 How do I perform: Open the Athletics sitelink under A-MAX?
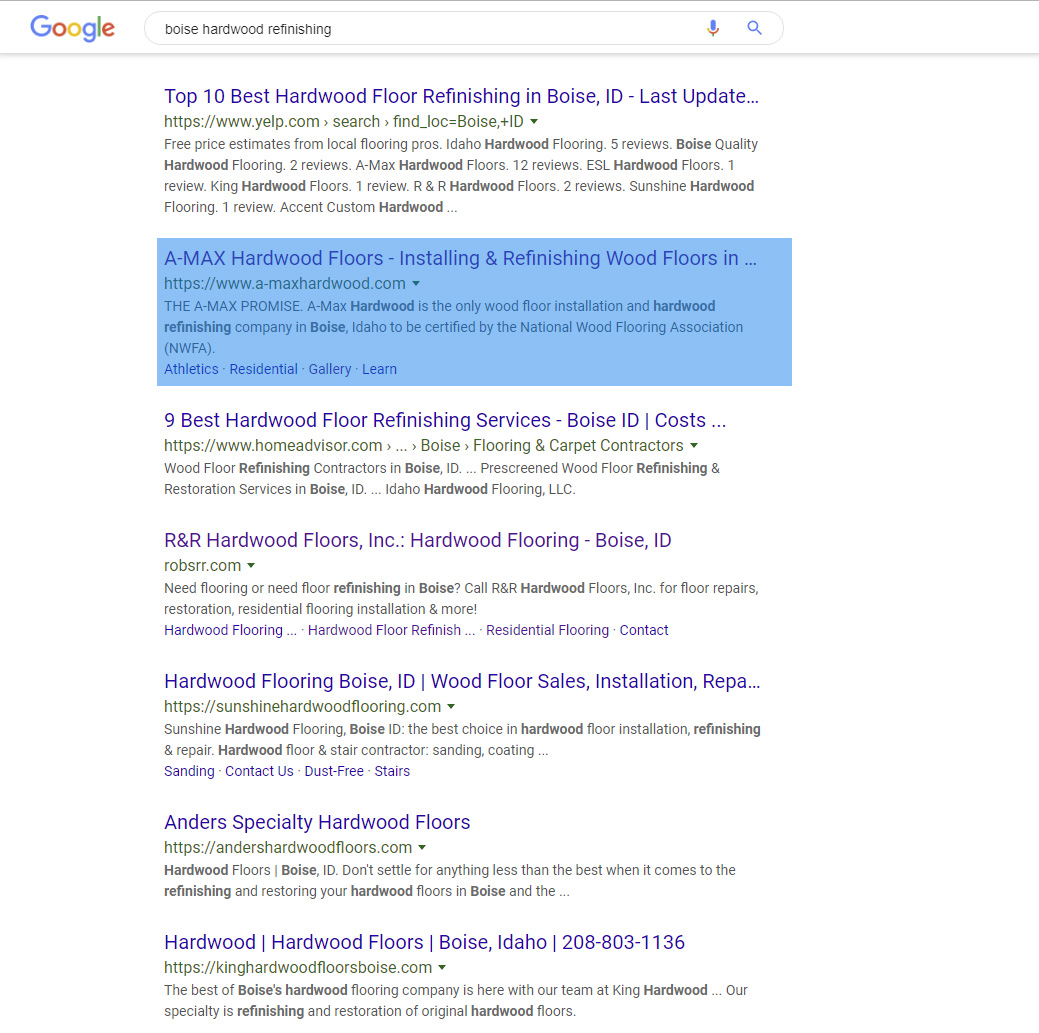click(191, 369)
